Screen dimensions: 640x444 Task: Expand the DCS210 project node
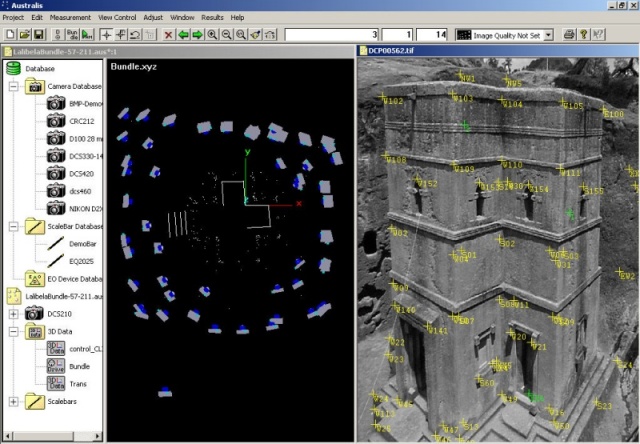tap(13, 314)
